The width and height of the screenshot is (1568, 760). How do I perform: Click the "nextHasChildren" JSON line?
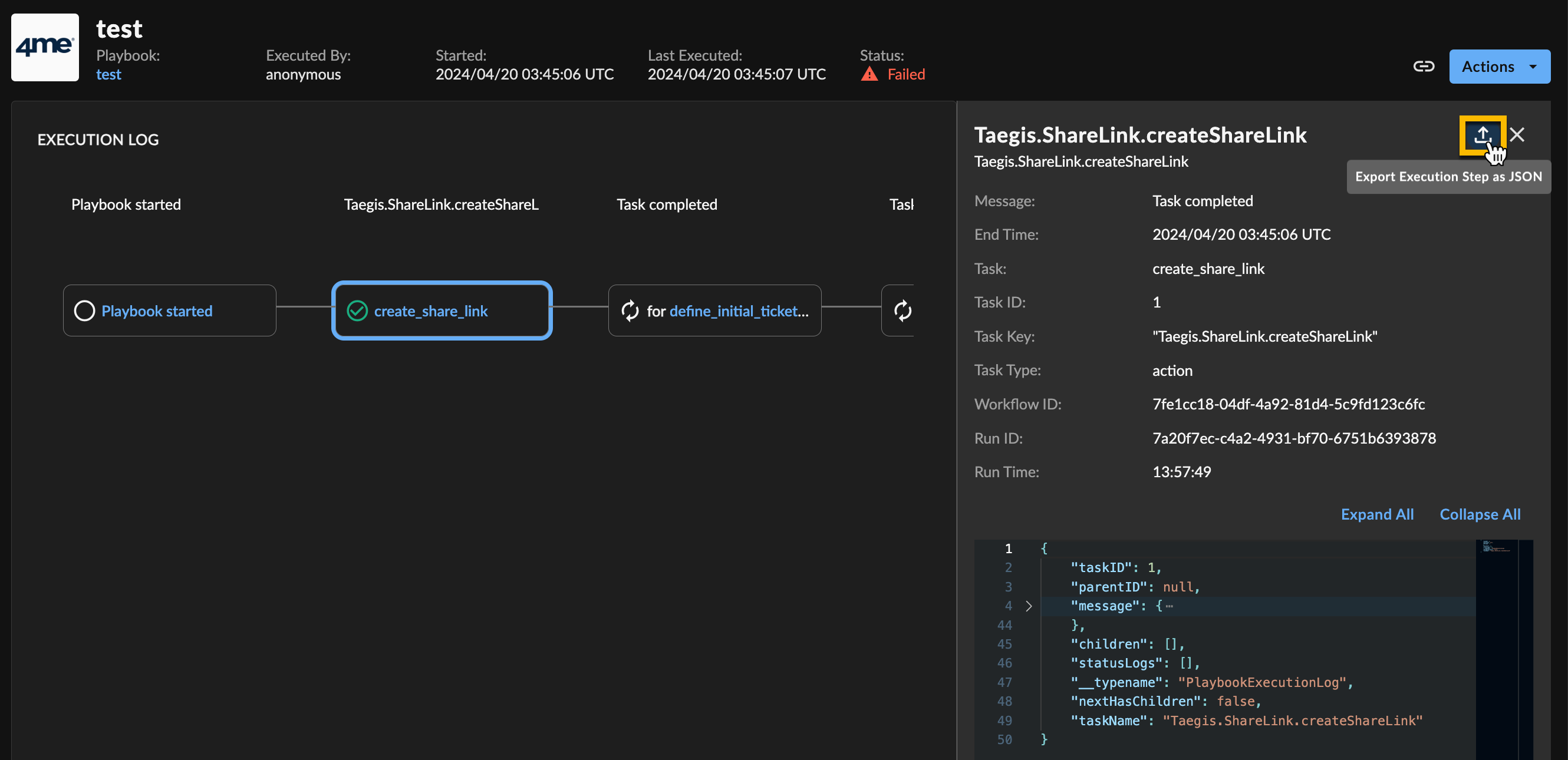coord(1165,701)
